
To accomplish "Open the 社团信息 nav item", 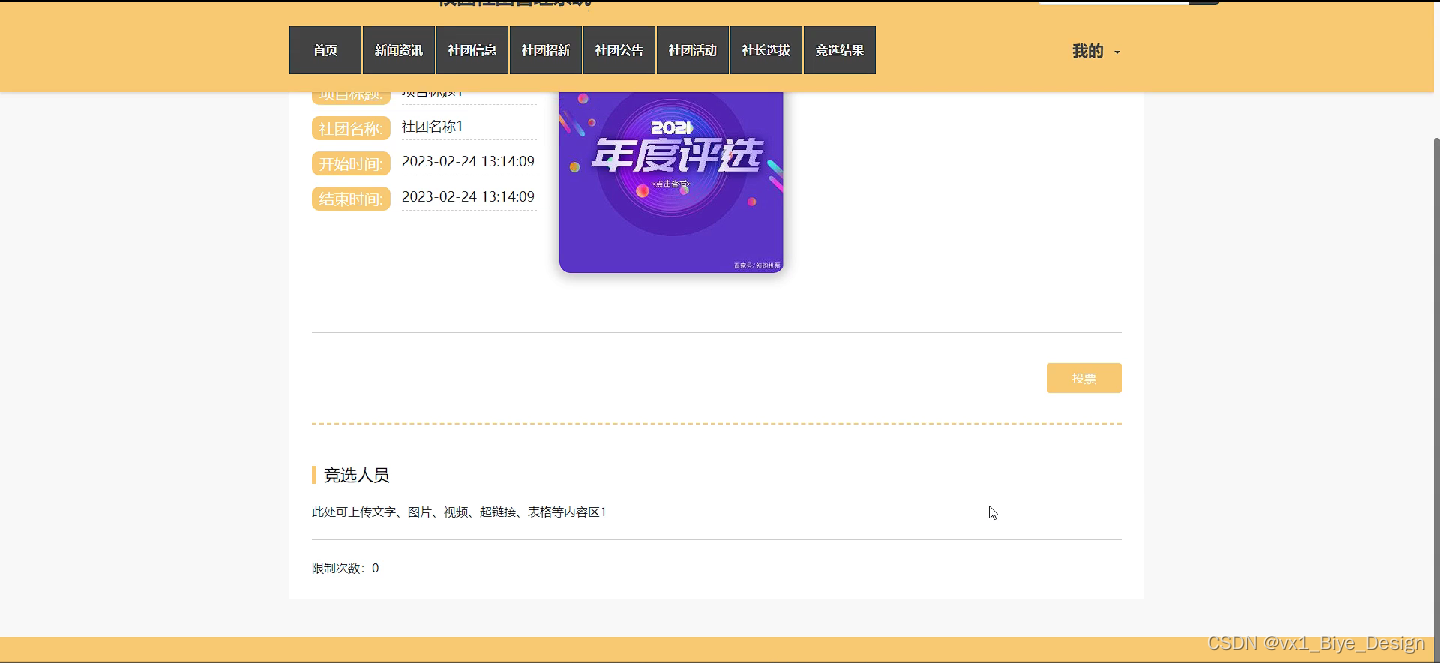I will 472,50.
